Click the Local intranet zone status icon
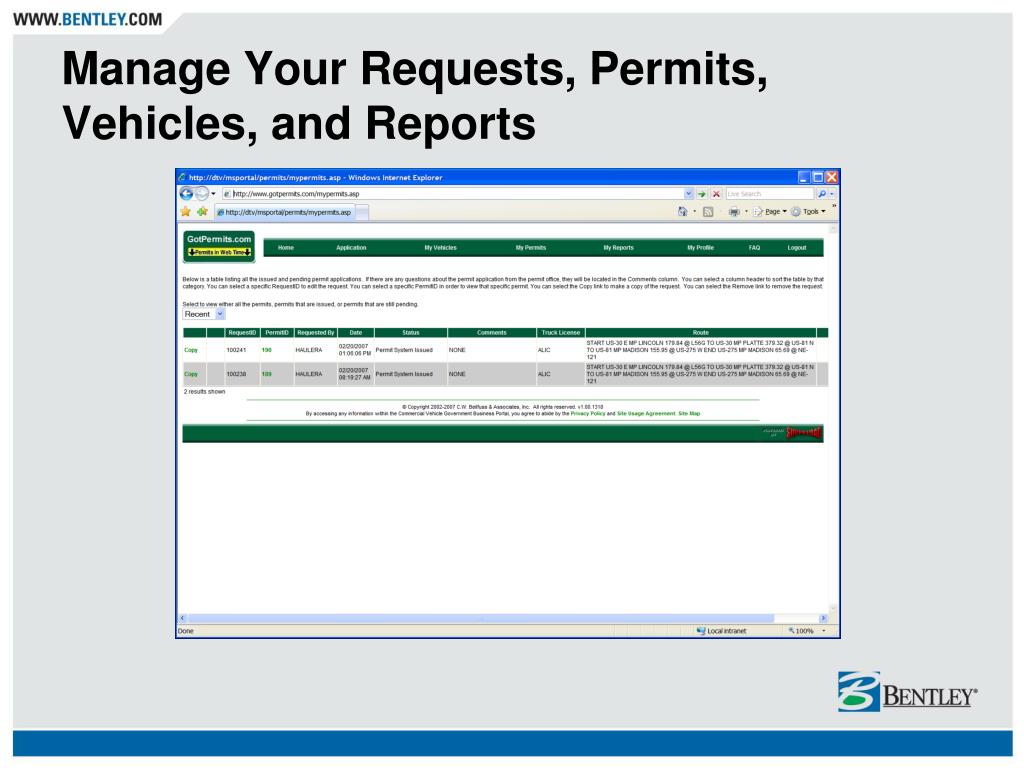 (x=701, y=631)
